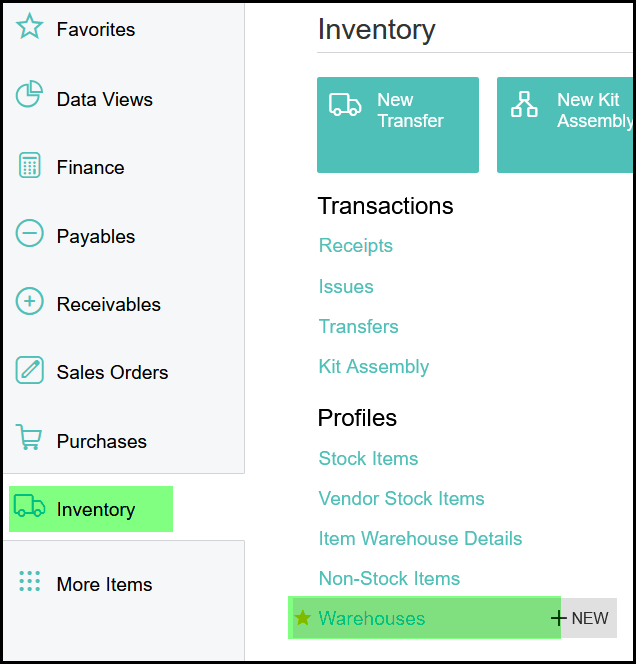Open the Receivables plus-circle icon
Image resolution: width=636 pixels, height=664 pixels.
(x=30, y=303)
